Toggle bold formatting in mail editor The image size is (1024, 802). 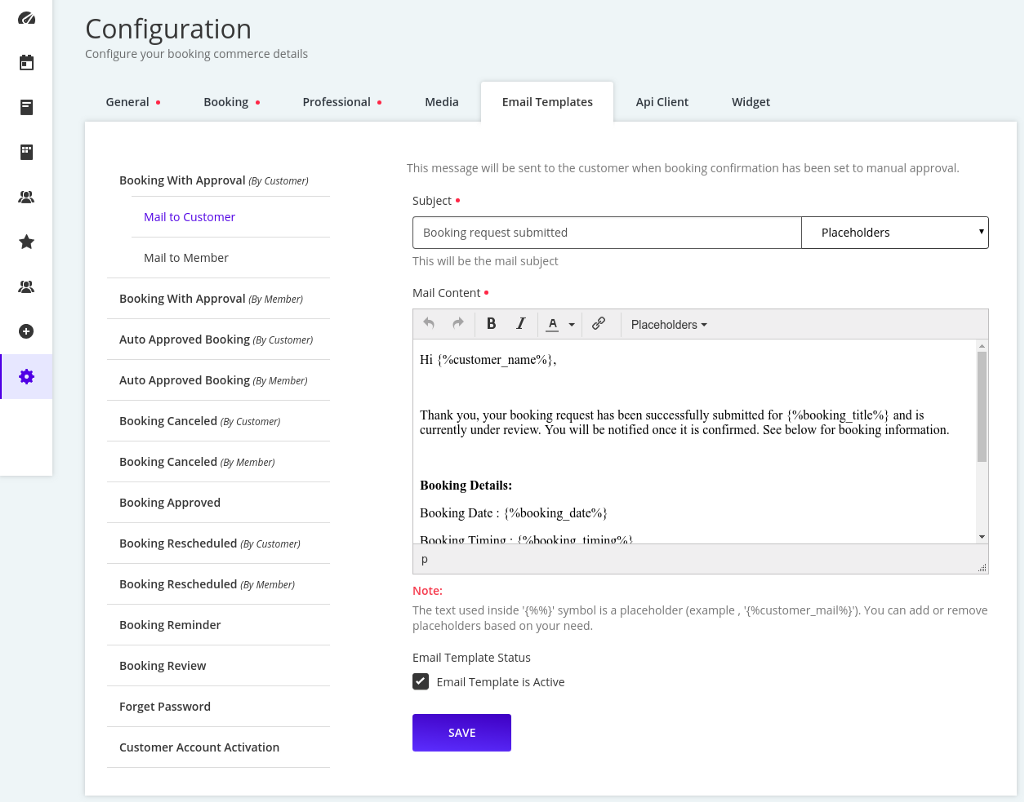491,324
